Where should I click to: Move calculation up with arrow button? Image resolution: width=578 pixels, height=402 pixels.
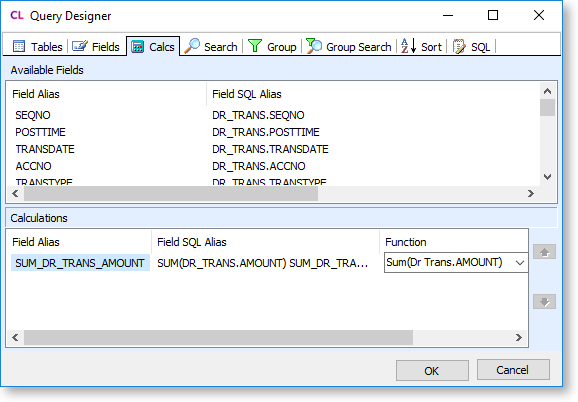coord(544,252)
